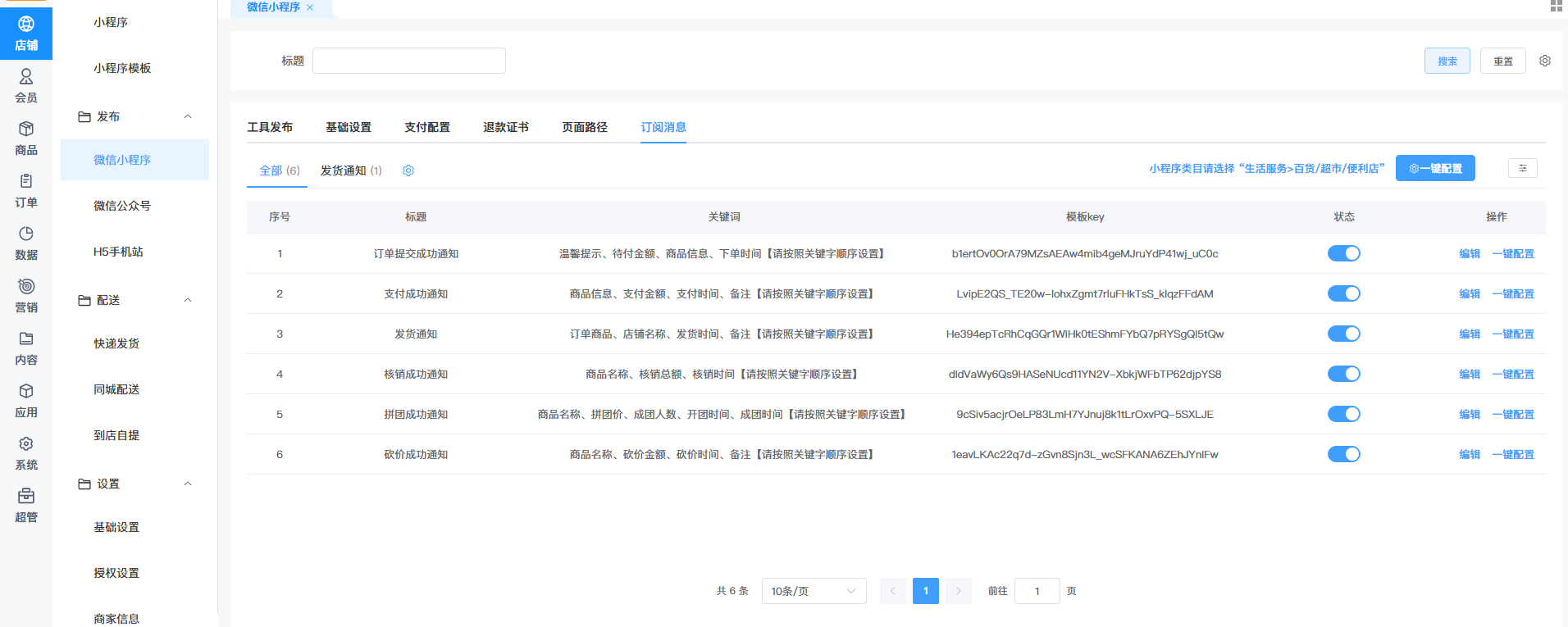1568x627 pixels.
Task: Open 到店自提 menu item
Action: pos(116,435)
